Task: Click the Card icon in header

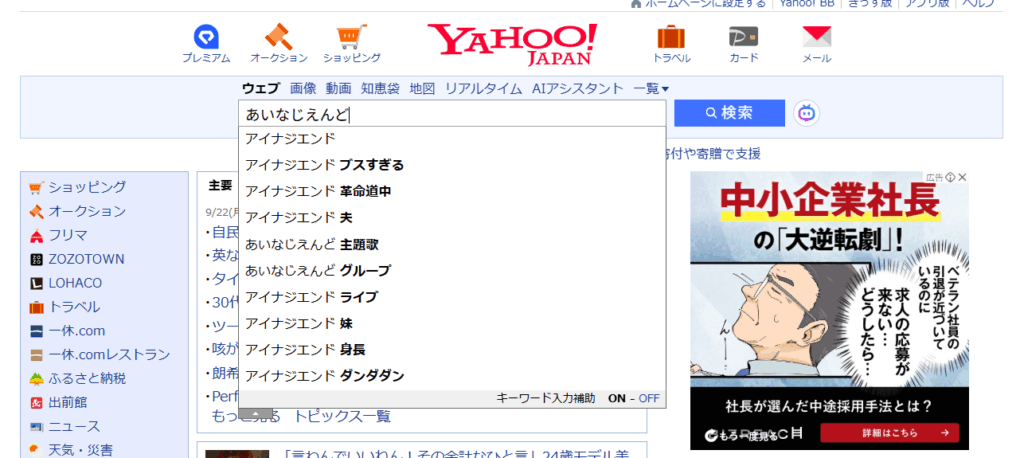Action: [x=743, y=38]
